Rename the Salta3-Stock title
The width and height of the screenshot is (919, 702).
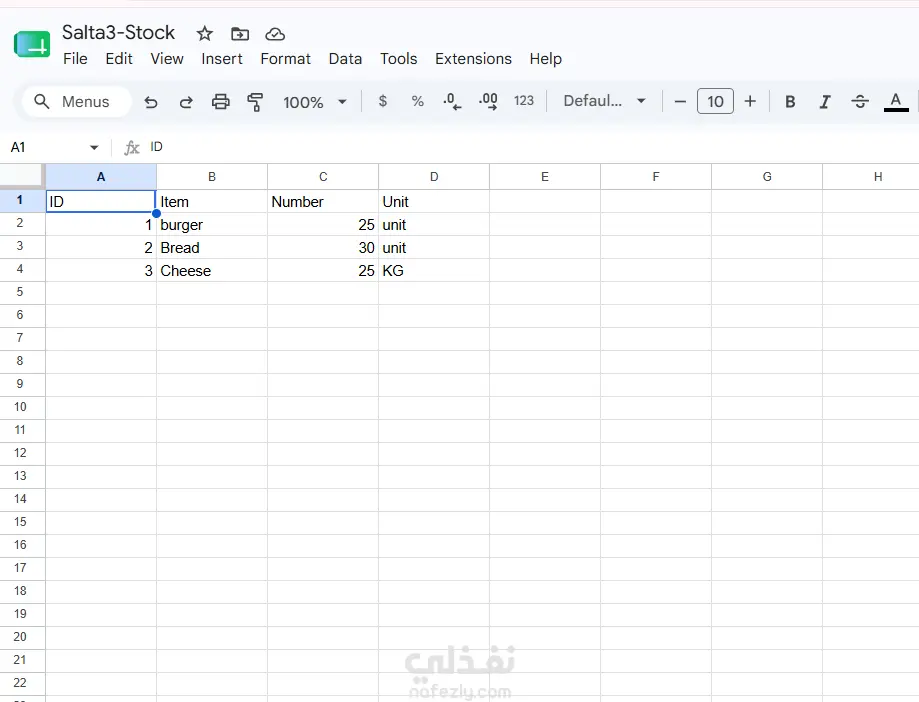[118, 33]
